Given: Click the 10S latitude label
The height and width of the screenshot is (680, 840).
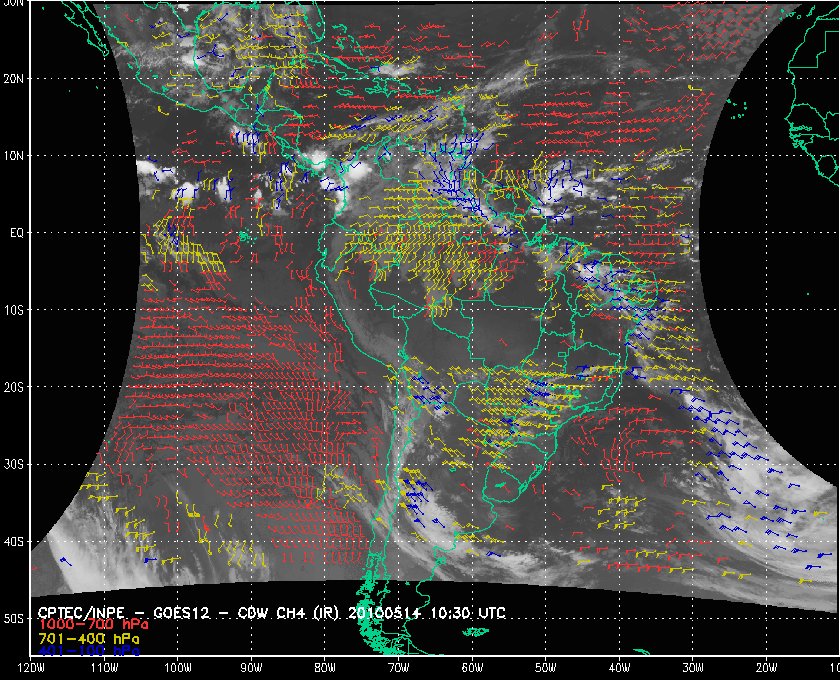Looking at the screenshot, I should [x=14, y=310].
